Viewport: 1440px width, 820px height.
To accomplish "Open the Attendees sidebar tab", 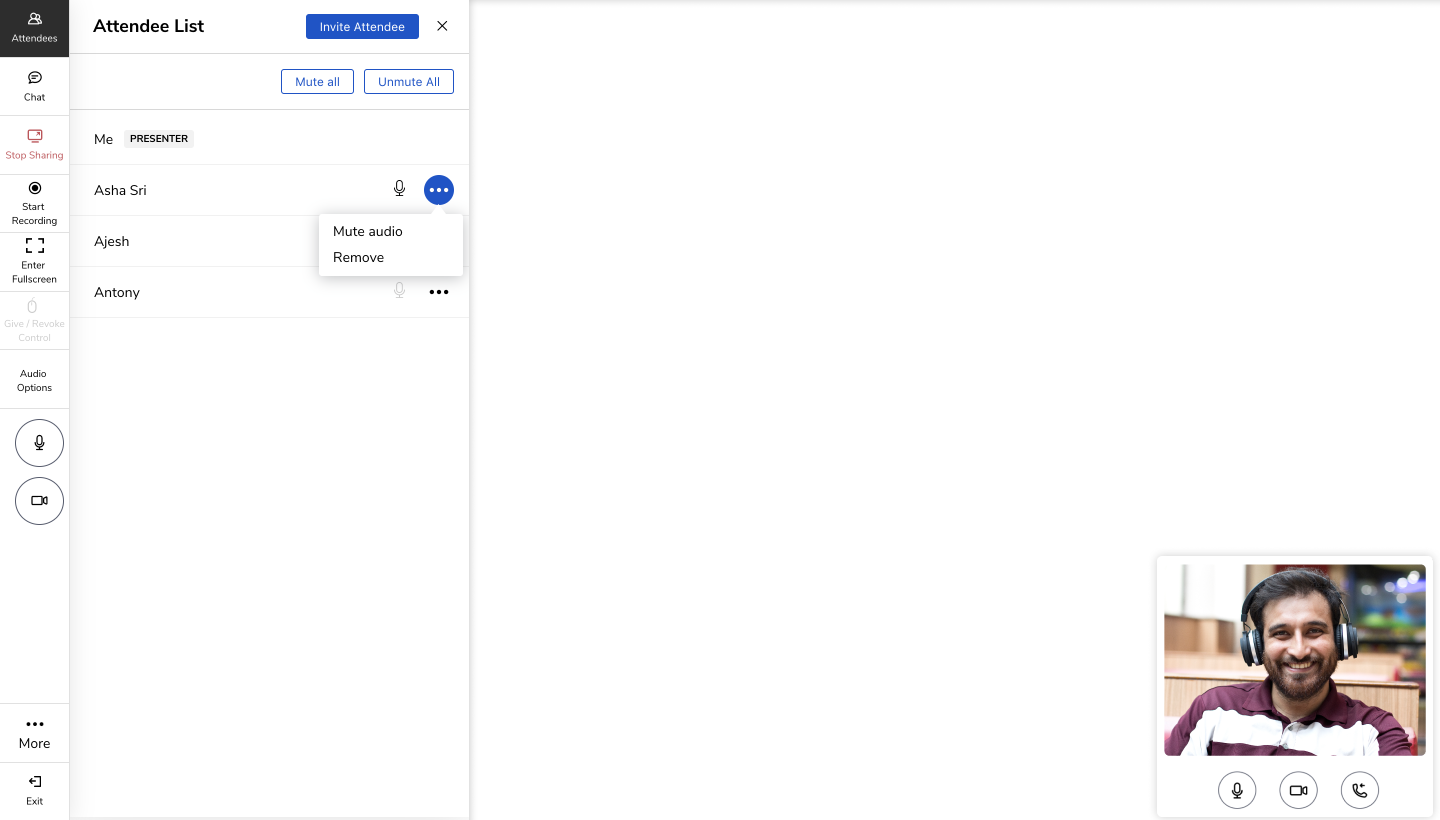I will pyautogui.click(x=34, y=28).
